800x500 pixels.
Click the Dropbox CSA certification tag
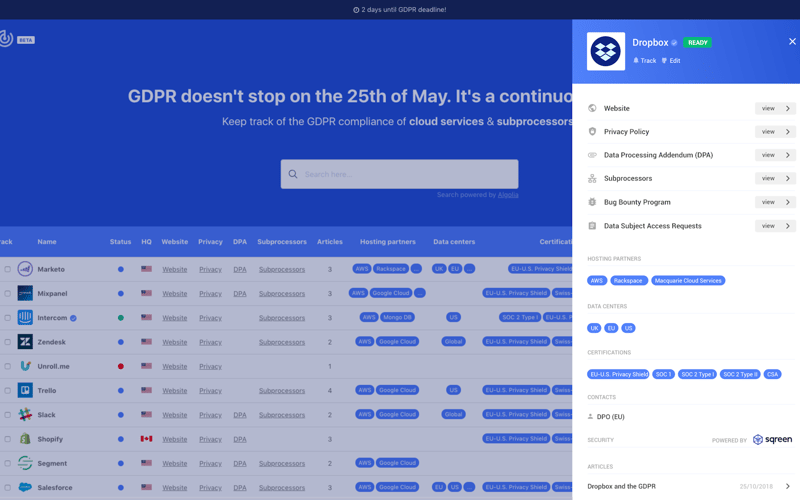(772, 374)
